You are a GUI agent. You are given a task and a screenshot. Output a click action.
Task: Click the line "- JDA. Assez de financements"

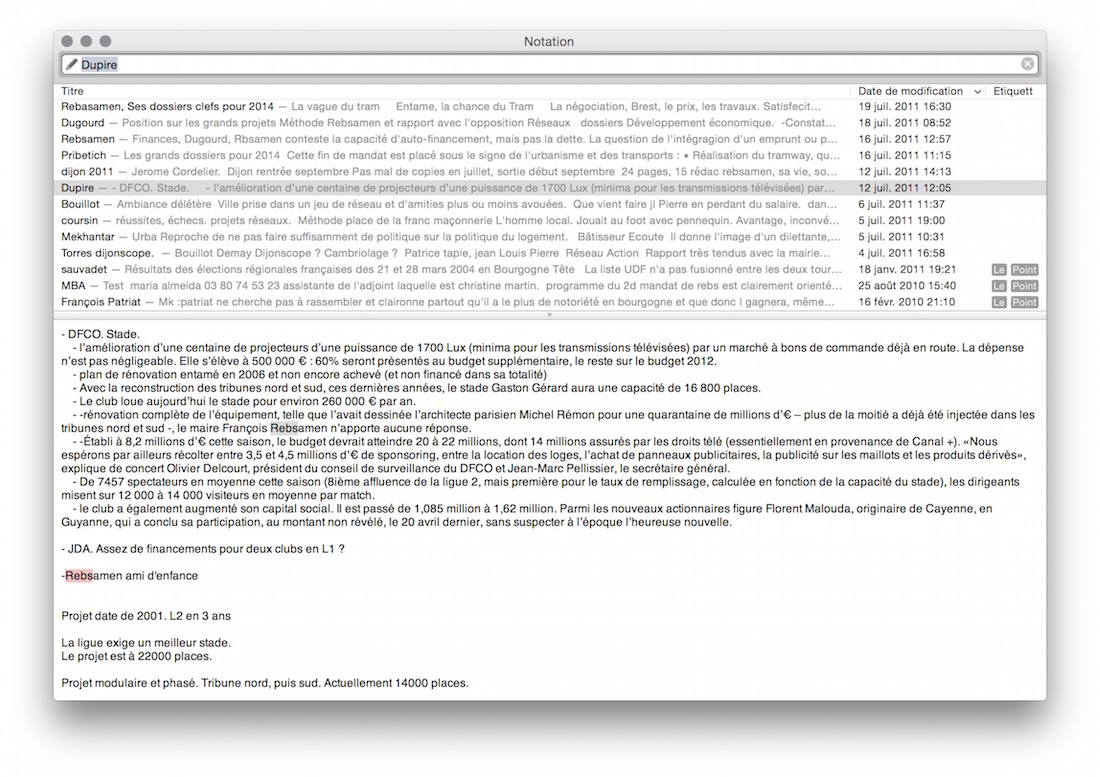click(x=203, y=549)
